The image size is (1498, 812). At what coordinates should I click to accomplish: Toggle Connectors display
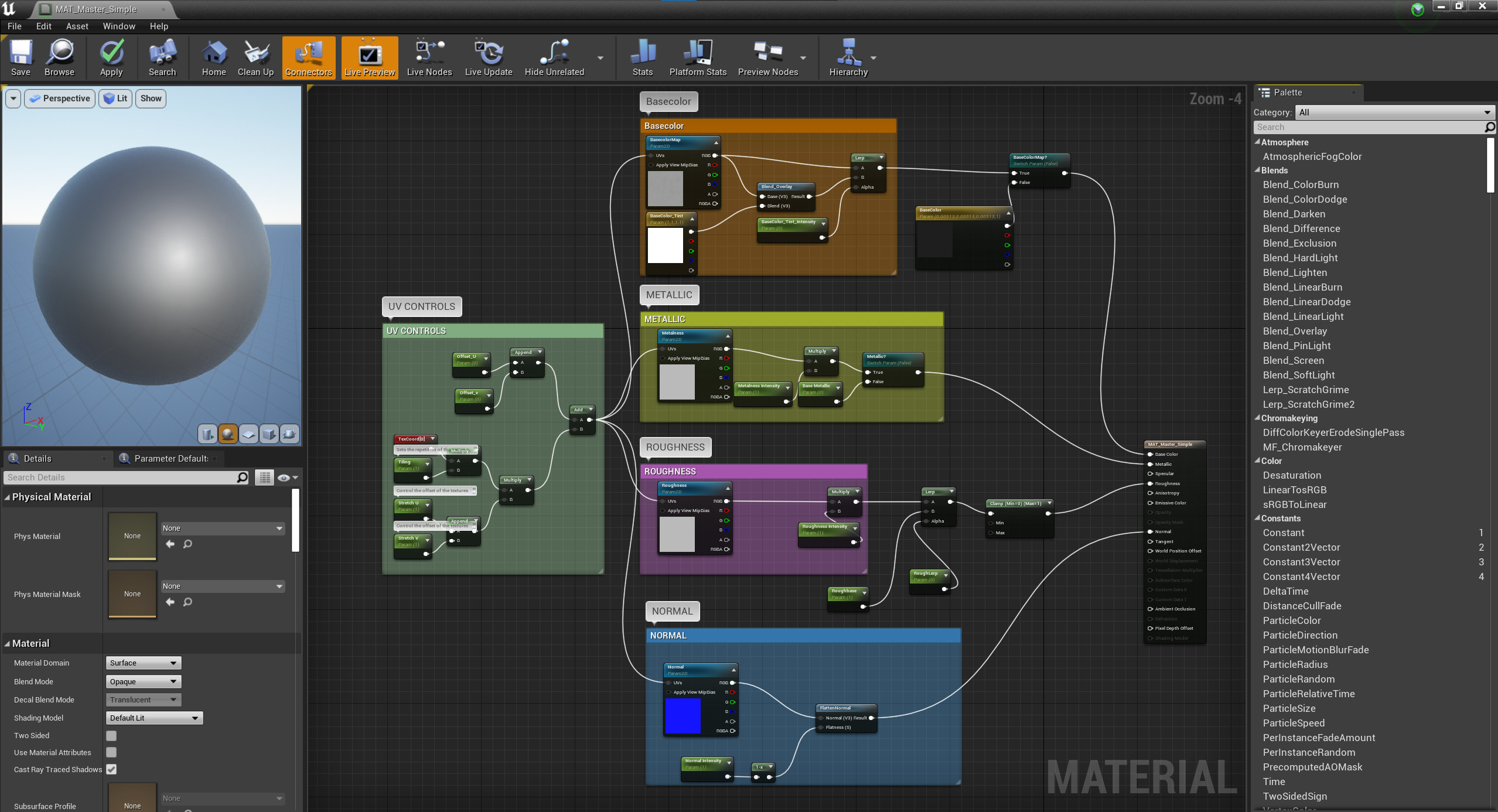309,57
